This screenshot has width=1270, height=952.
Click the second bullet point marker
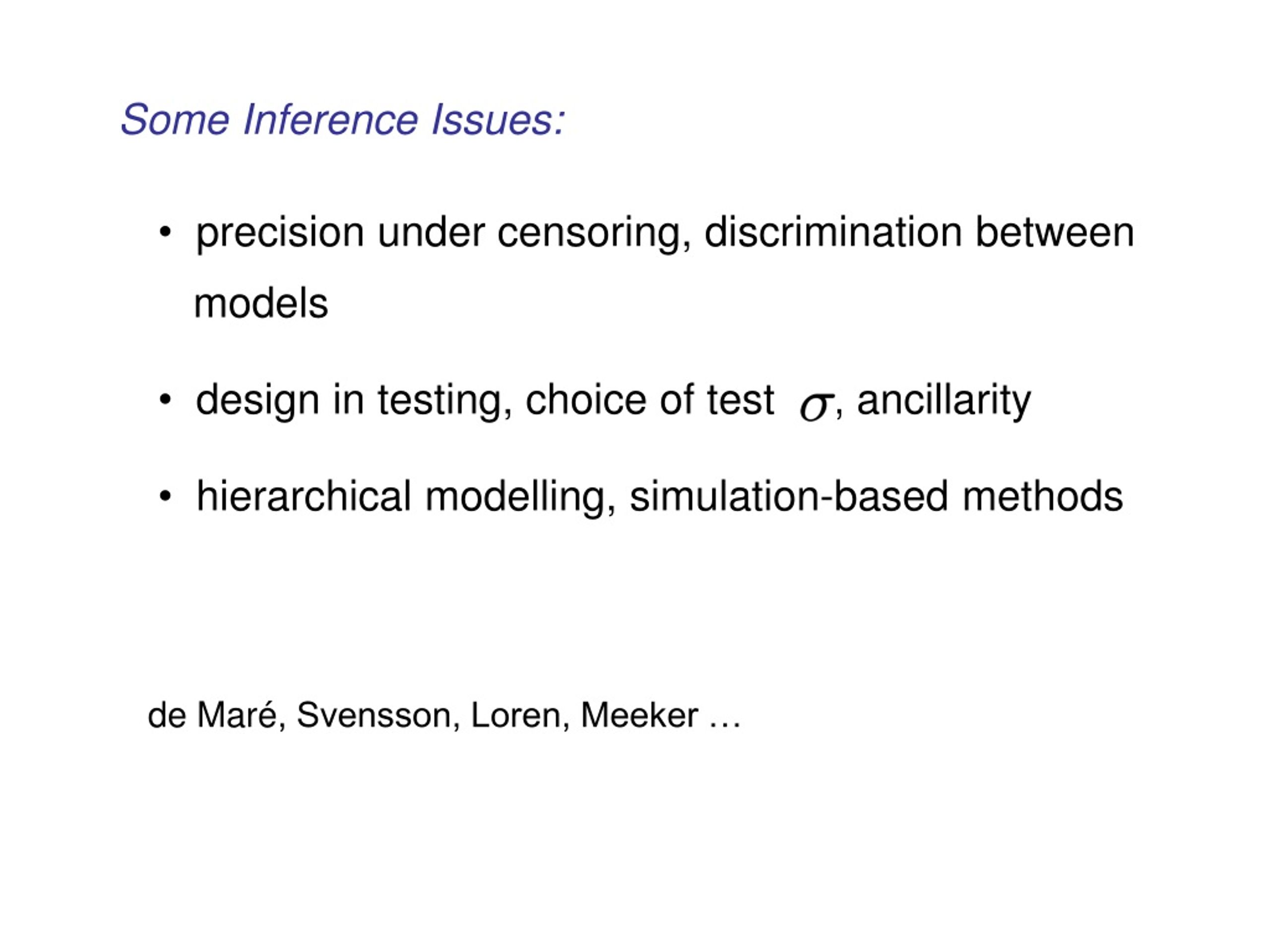click(x=165, y=399)
